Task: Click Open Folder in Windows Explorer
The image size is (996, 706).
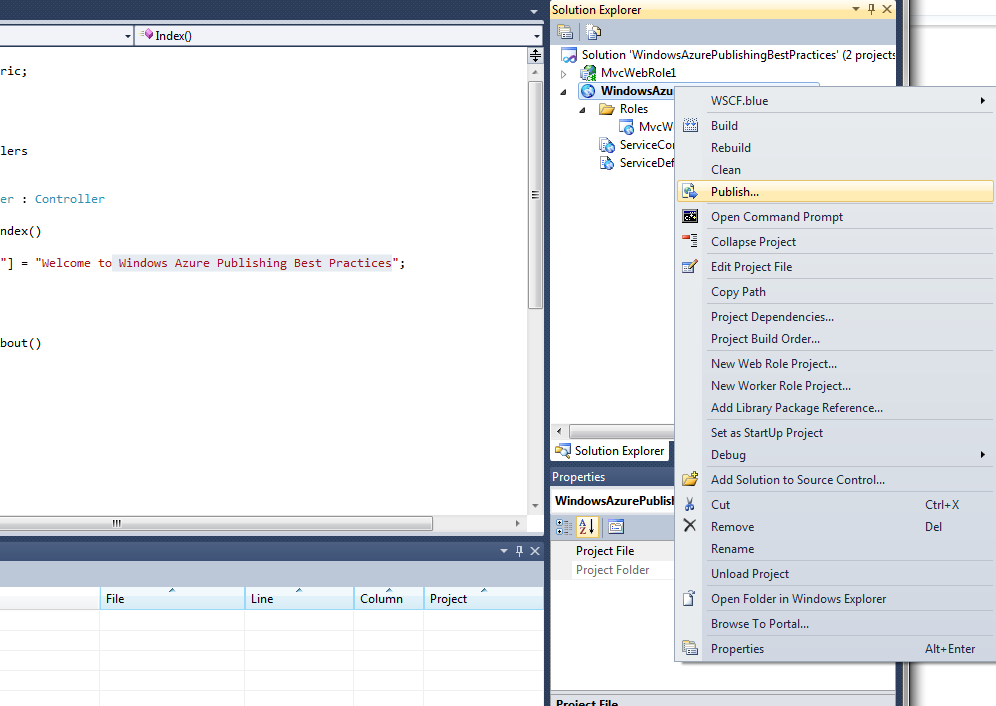Action: coord(835,599)
